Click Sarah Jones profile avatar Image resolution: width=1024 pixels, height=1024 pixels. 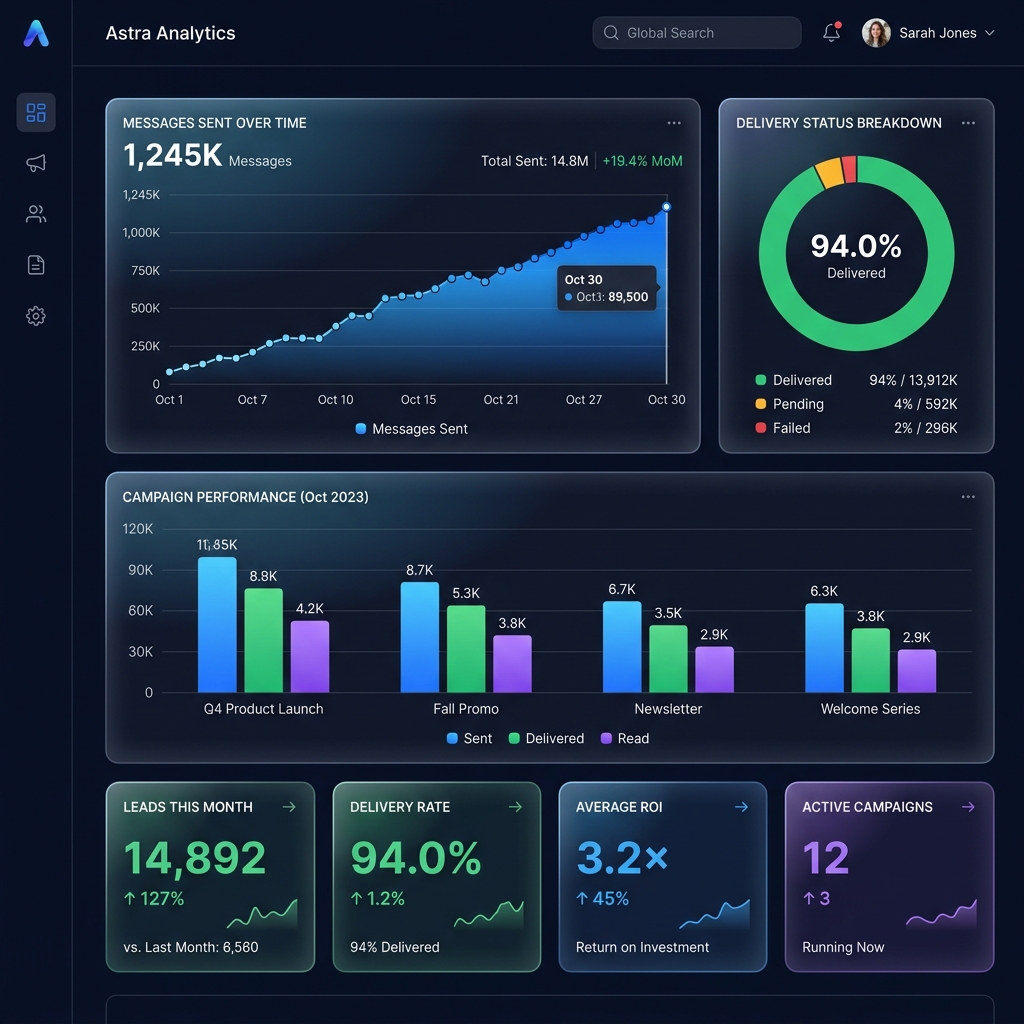point(876,33)
